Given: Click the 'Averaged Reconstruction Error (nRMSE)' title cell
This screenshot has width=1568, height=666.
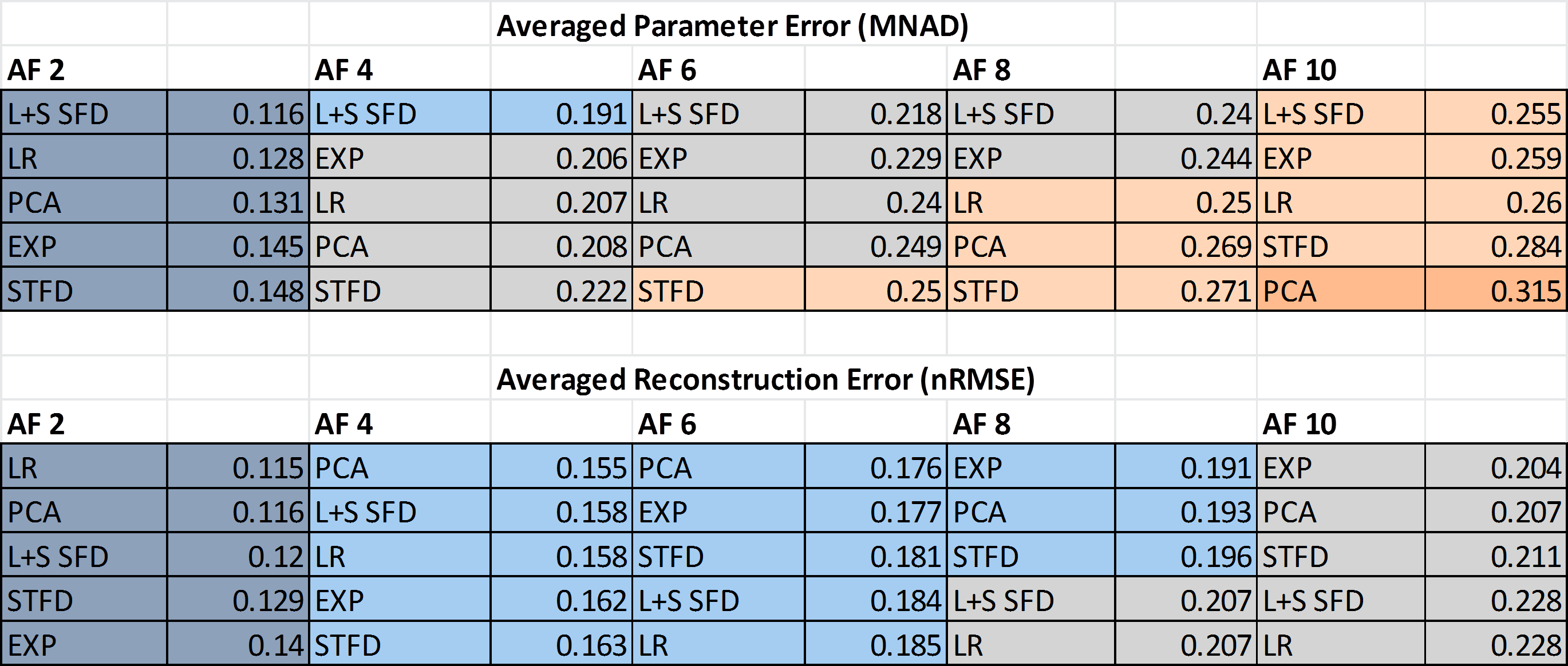Looking at the screenshot, I should [x=765, y=379].
